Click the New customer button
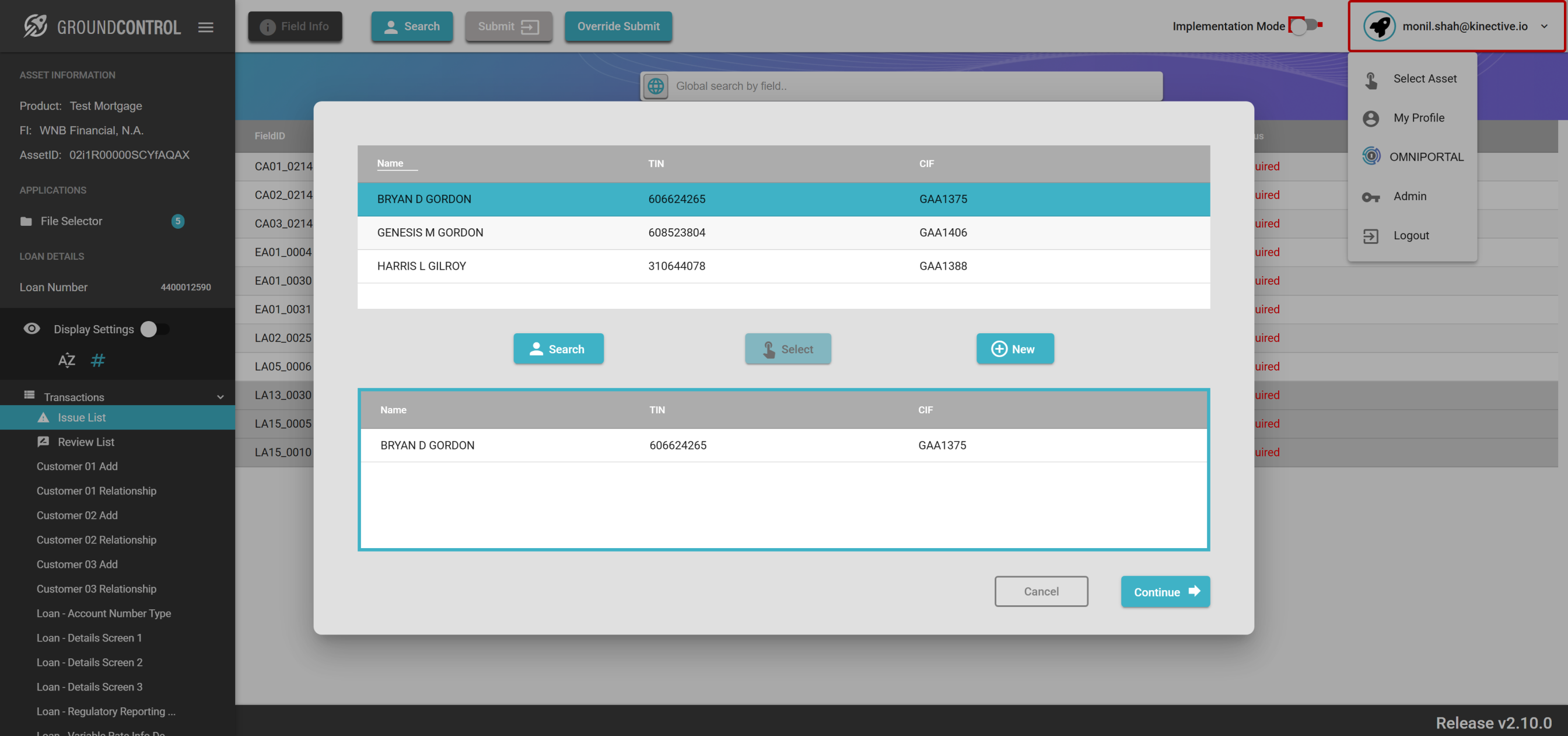Viewport: 1568px width, 736px height. (1014, 349)
